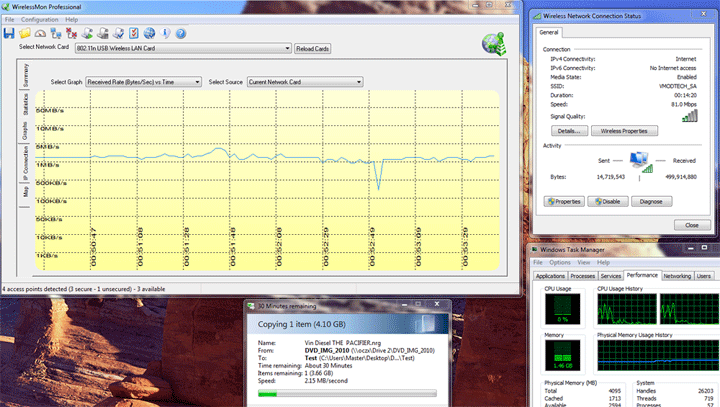720x407 pixels.
Task: Click the info speech bubble icon
Action: coord(165,33)
